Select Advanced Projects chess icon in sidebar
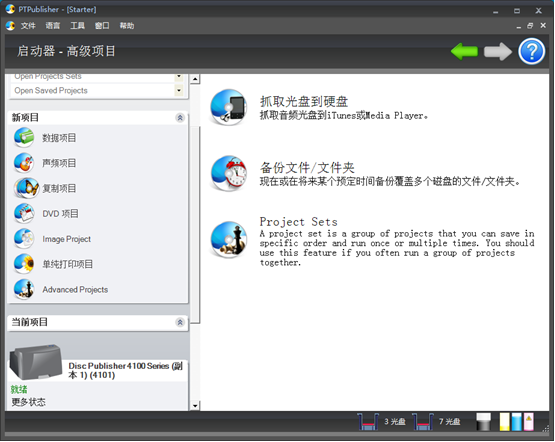The width and height of the screenshot is (555, 442). point(24,289)
